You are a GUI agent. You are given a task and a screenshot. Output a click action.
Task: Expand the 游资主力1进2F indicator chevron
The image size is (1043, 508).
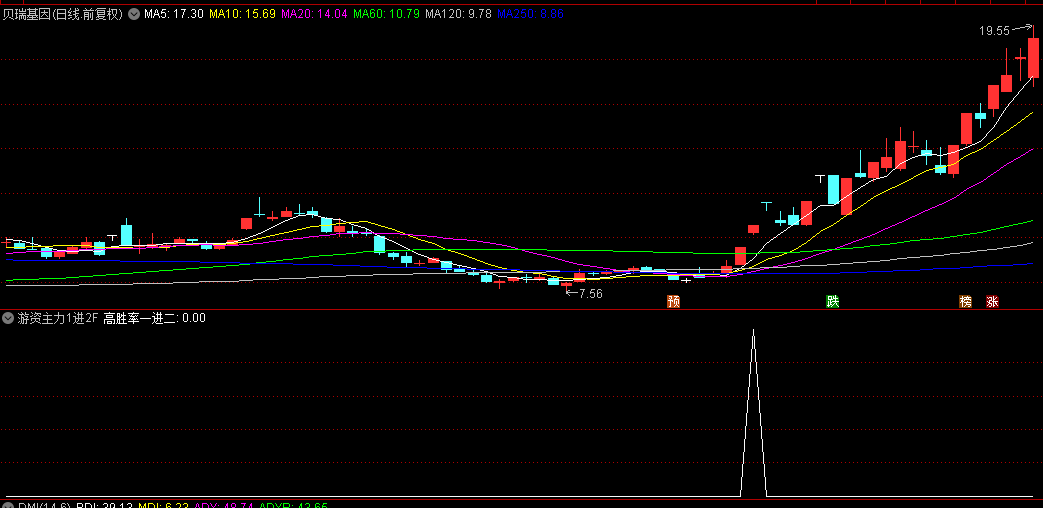[8, 318]
